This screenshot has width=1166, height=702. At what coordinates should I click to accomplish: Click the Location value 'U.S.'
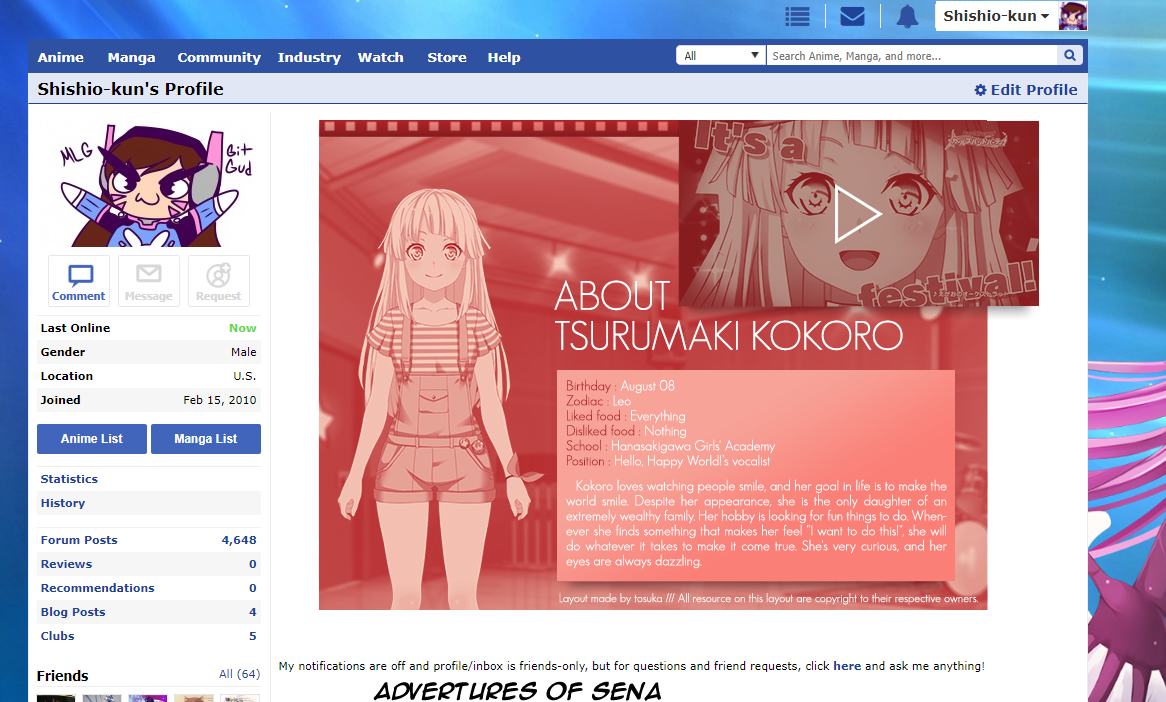245,376
